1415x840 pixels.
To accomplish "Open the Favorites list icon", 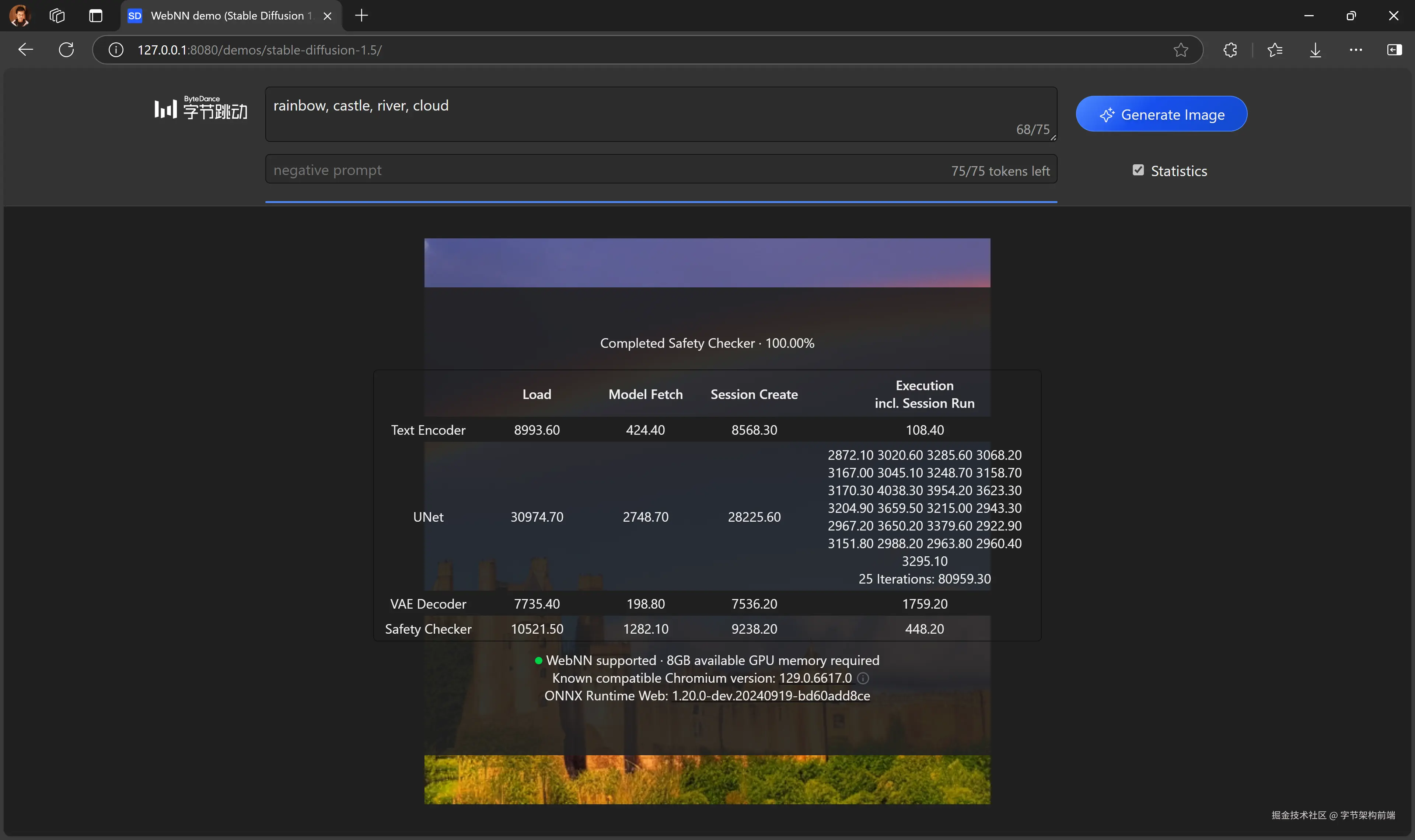I will pos(1275,50).
